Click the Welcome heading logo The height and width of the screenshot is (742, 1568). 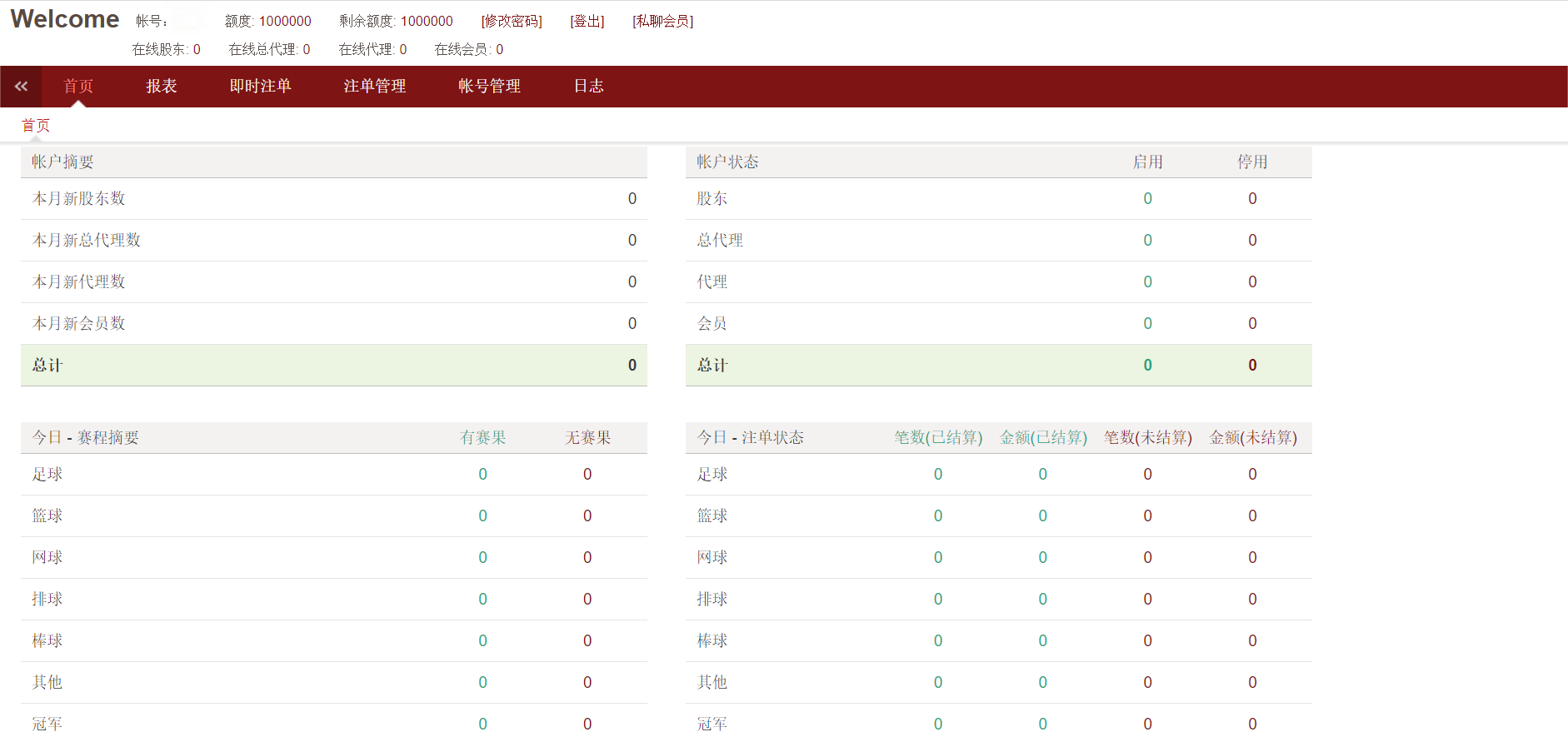[x=65, y=19]
